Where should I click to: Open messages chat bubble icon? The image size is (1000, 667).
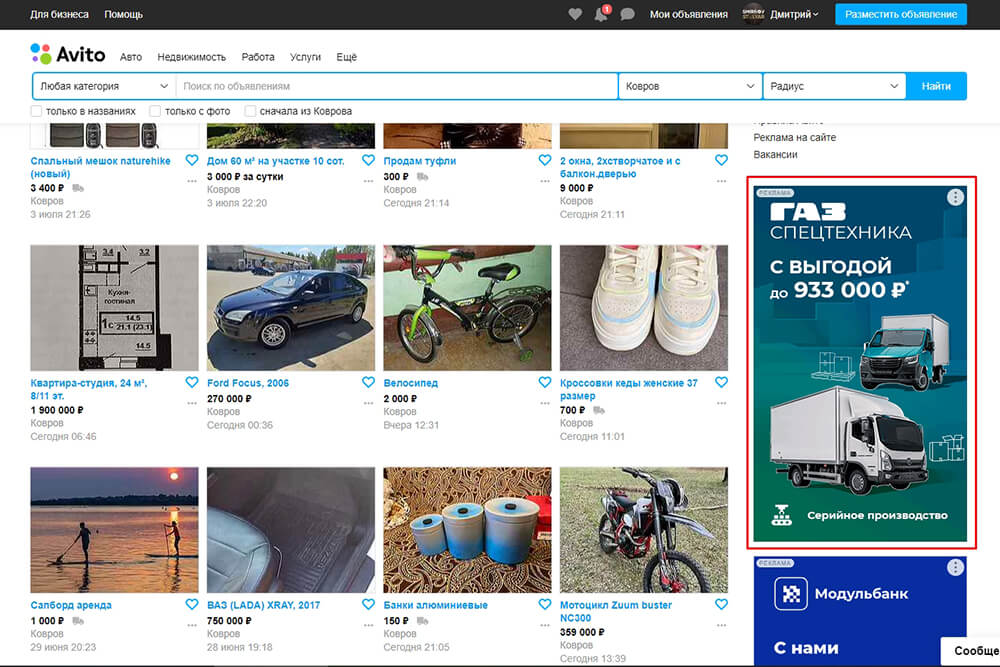628,14
